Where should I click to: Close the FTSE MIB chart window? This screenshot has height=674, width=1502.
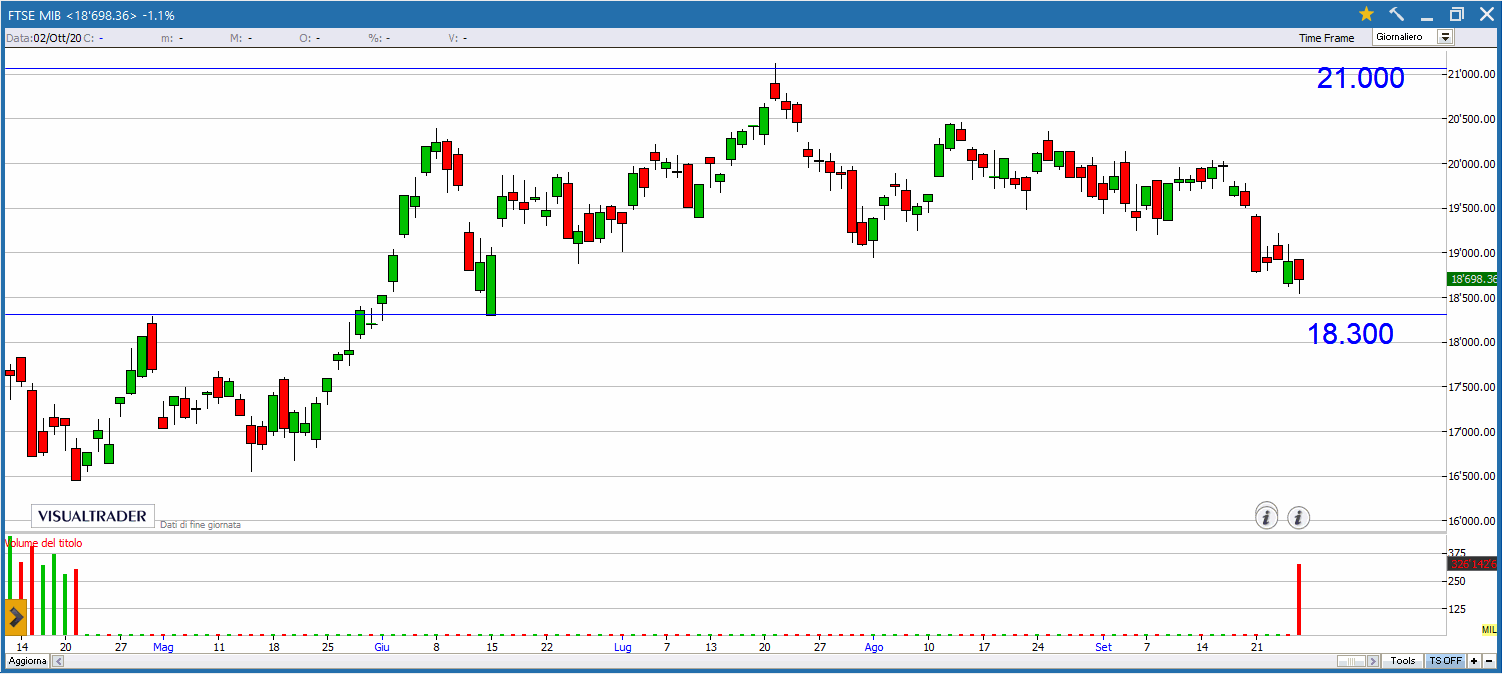click(1485, 14)
